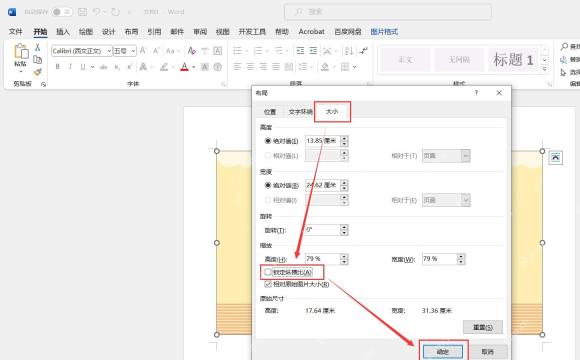
Task: Center text in the paragraph group
Action: [250, 67]
